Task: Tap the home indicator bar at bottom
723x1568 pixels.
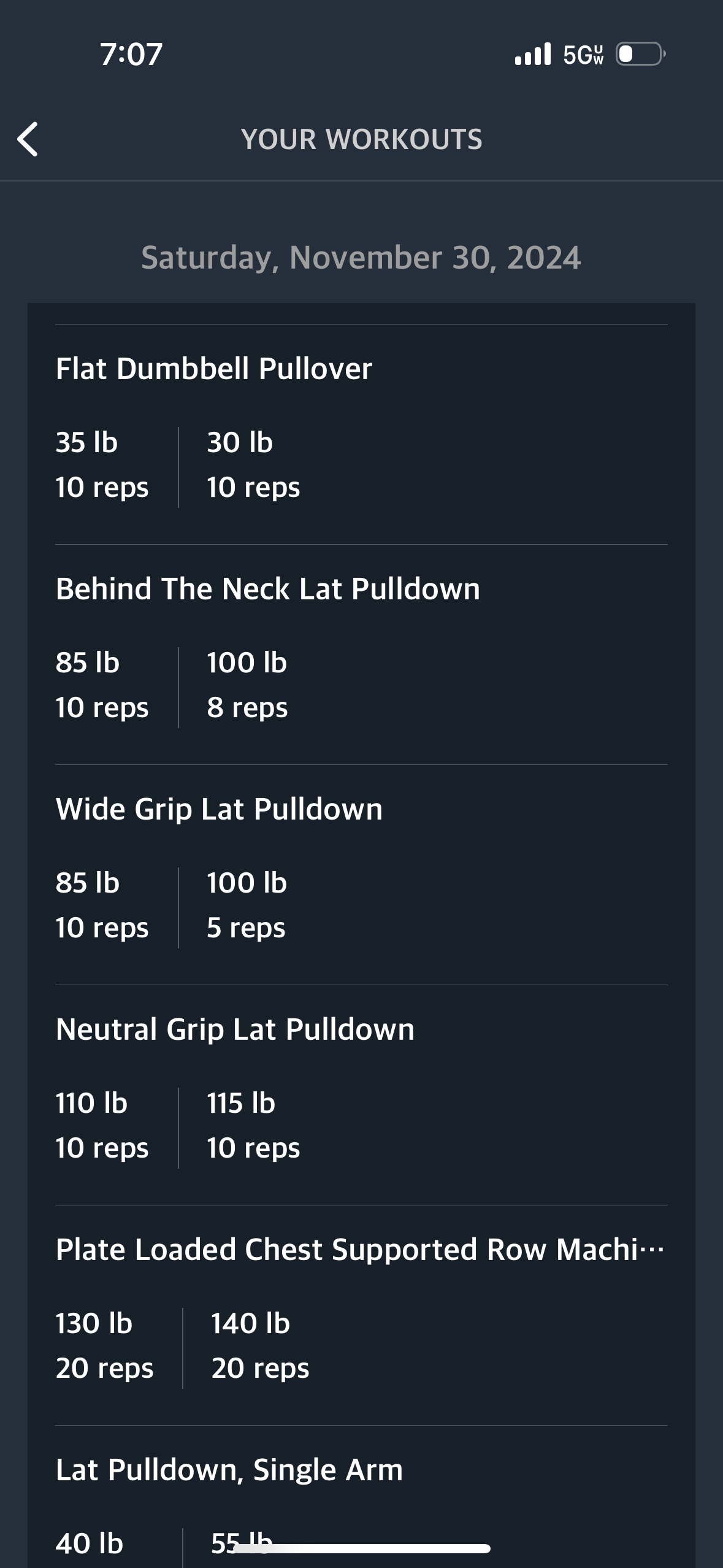Action: tap(362, 1549)
